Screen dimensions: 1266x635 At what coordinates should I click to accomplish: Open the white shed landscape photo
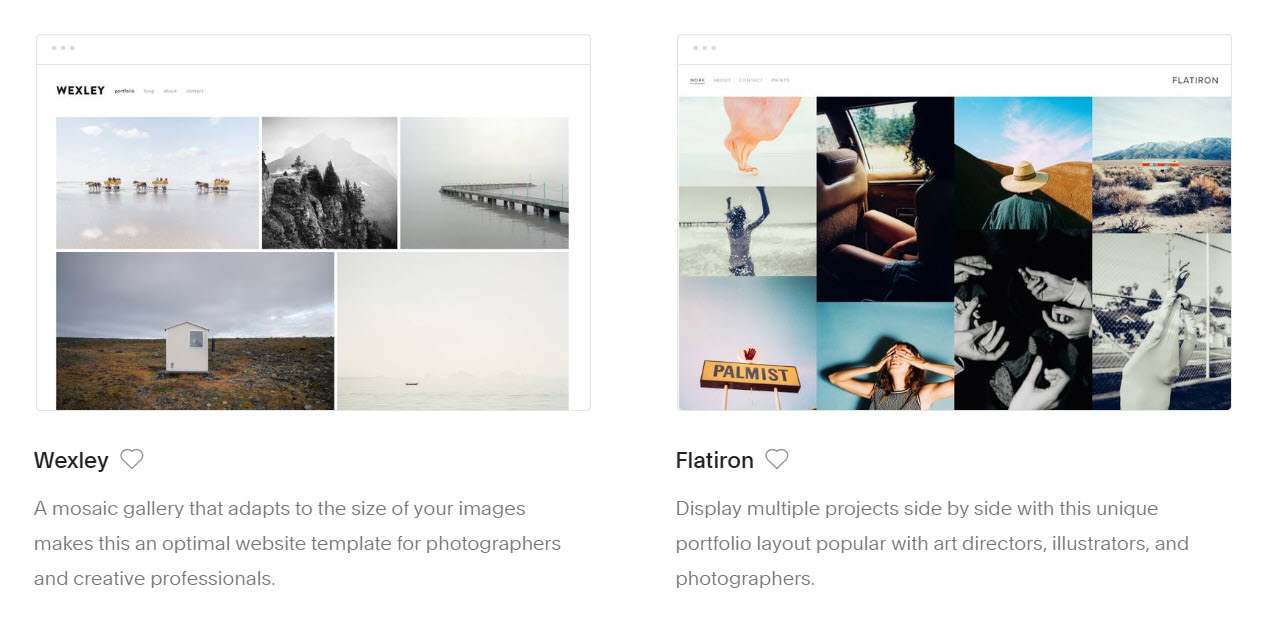point(195,331)
